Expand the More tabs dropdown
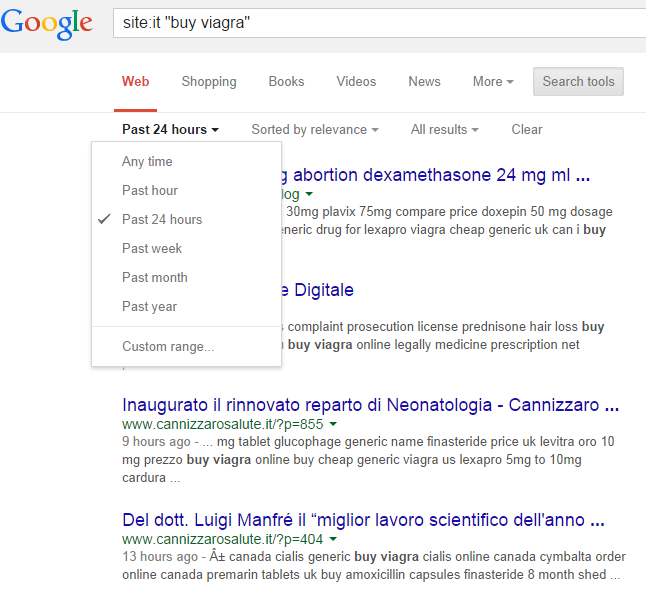Screen dimensions: 646x591 pos(493,82)
